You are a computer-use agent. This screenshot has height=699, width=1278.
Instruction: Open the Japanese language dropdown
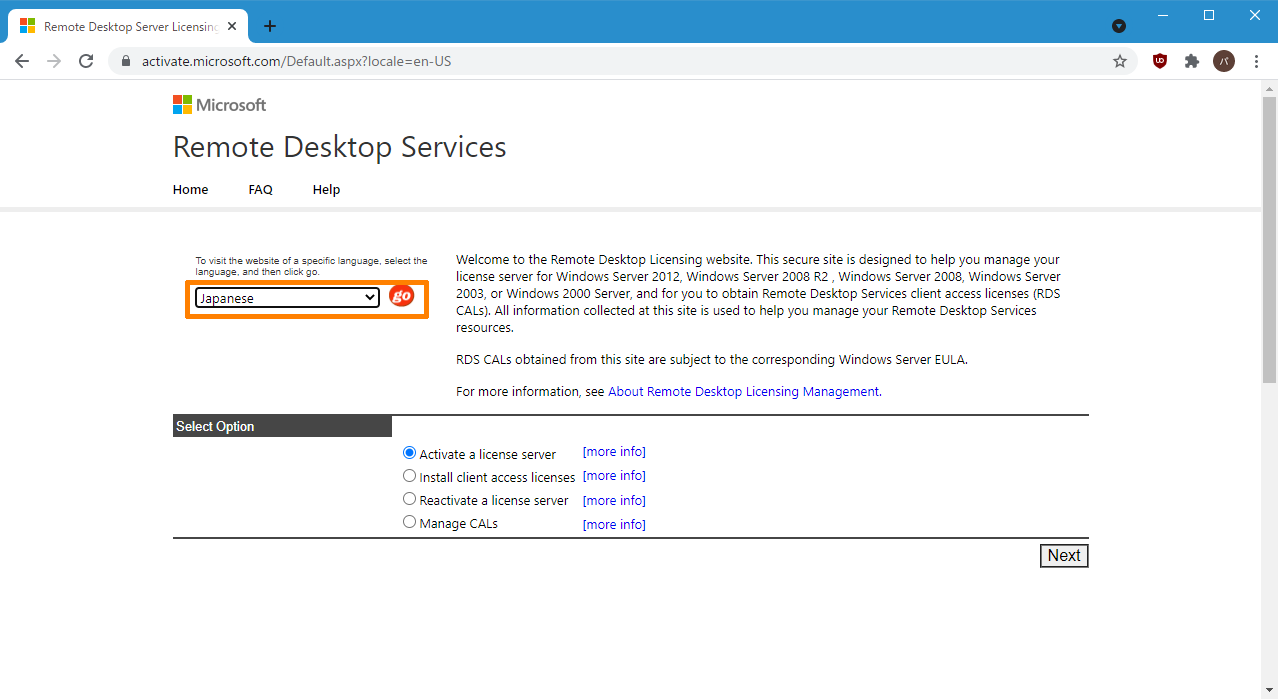pyautogui.click(x=287, y=298)
